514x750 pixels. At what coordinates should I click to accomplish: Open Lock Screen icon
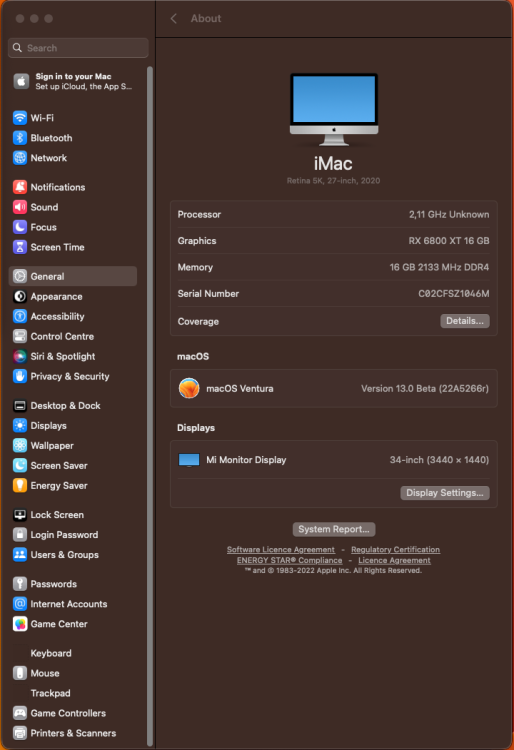20,515
